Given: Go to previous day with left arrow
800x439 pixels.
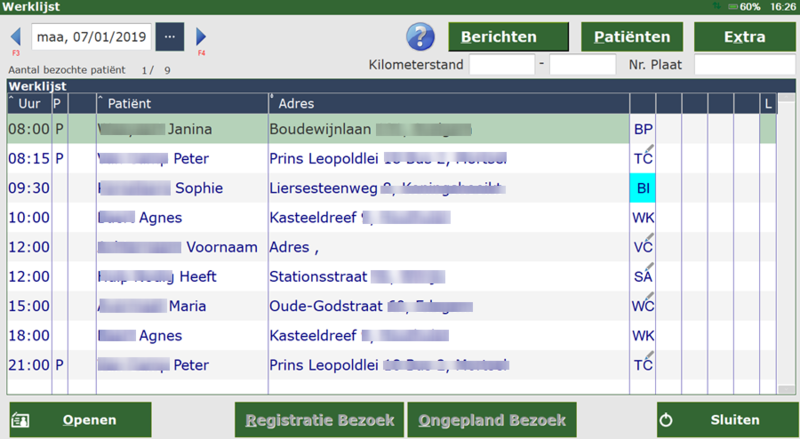Looking at the screenshot, I should (15, 37).
